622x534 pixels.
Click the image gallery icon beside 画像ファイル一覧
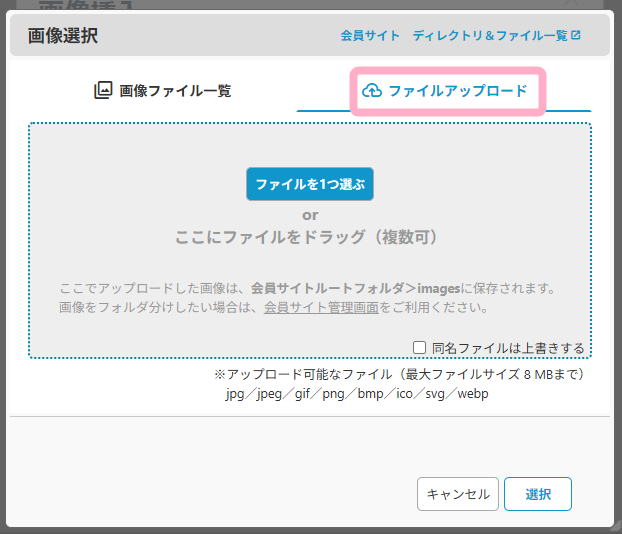[x=103, y=91]
